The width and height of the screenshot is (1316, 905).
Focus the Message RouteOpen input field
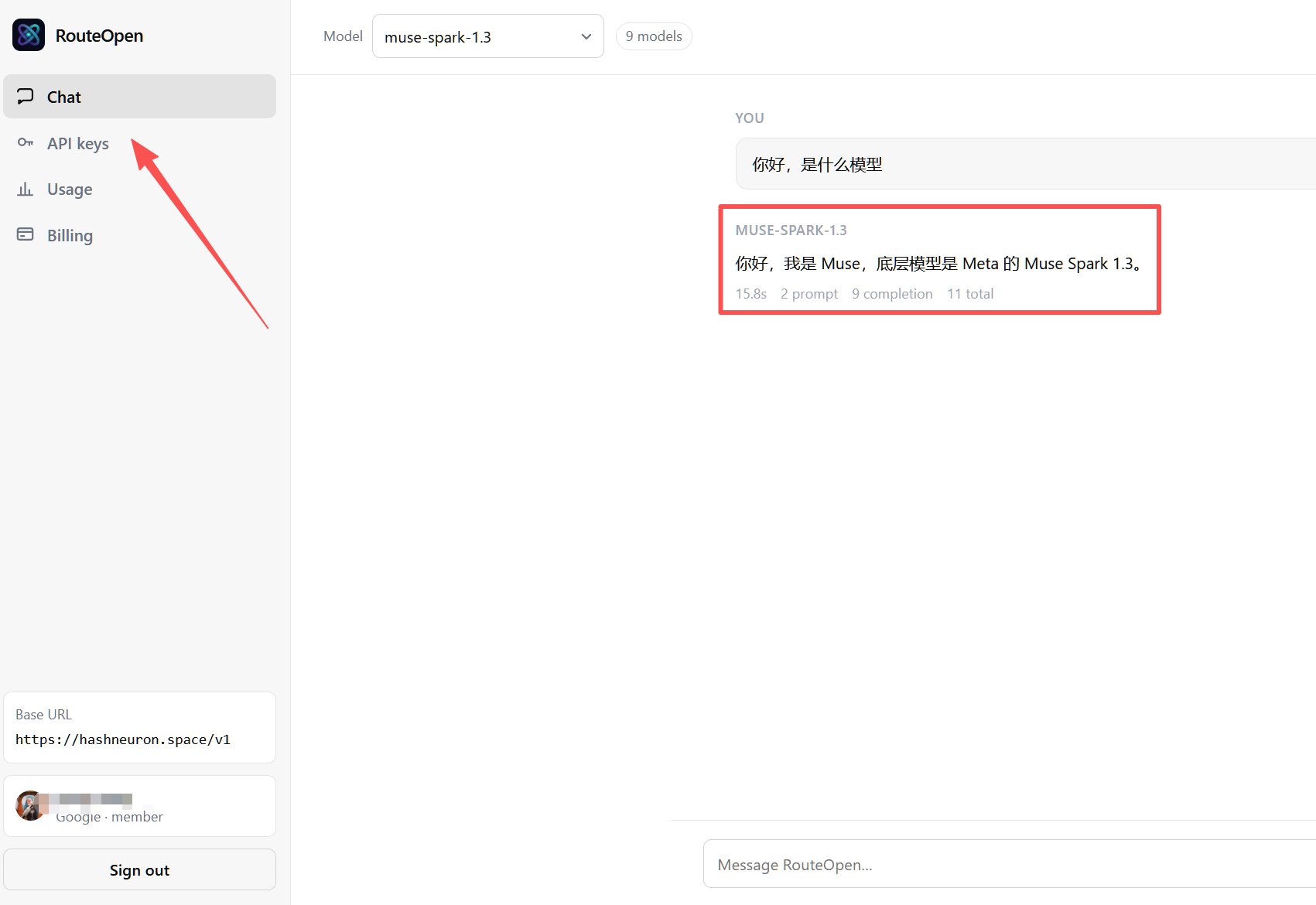click(1009, 864)
